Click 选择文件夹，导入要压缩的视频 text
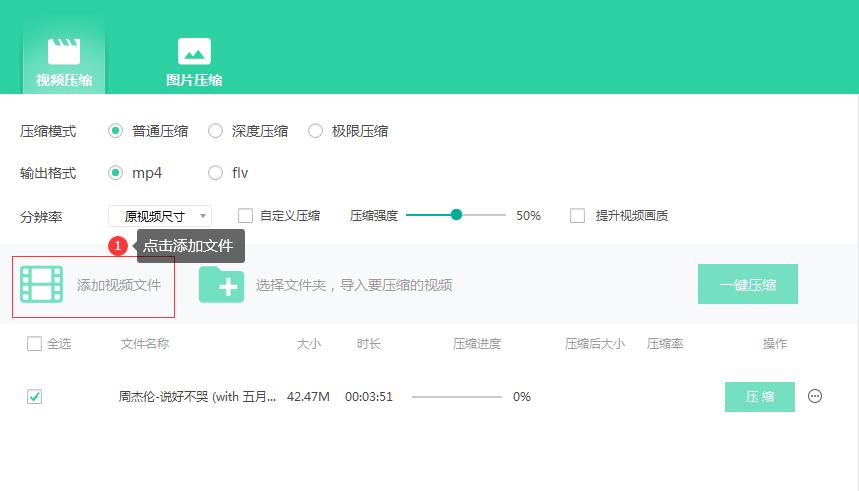 (x=354, y=285)
